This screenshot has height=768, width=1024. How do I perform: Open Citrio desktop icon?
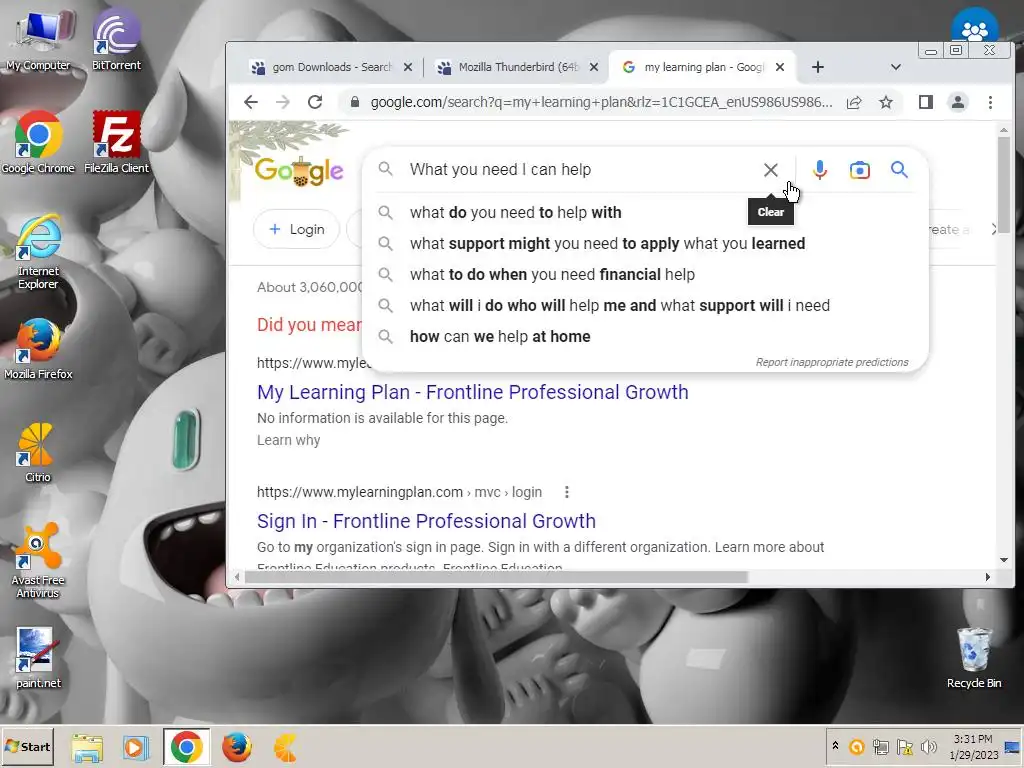point(37,453)
